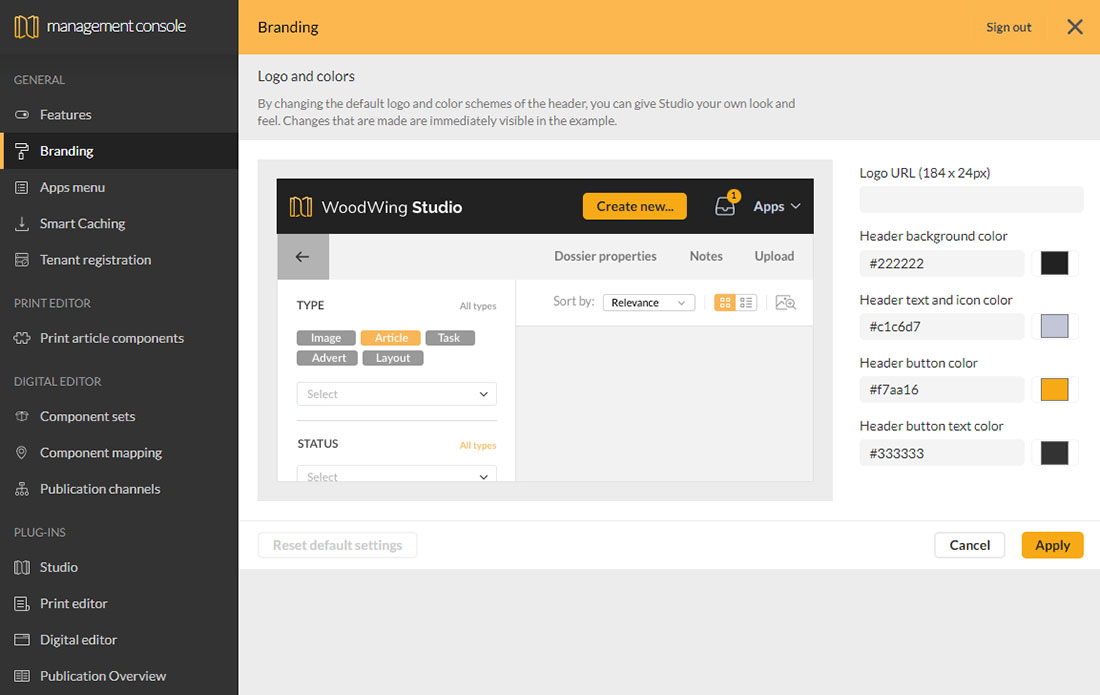Viewport: 1100px width, 695px height.
Task: Click the back arrow in preview
Action: tap(302, 257)
